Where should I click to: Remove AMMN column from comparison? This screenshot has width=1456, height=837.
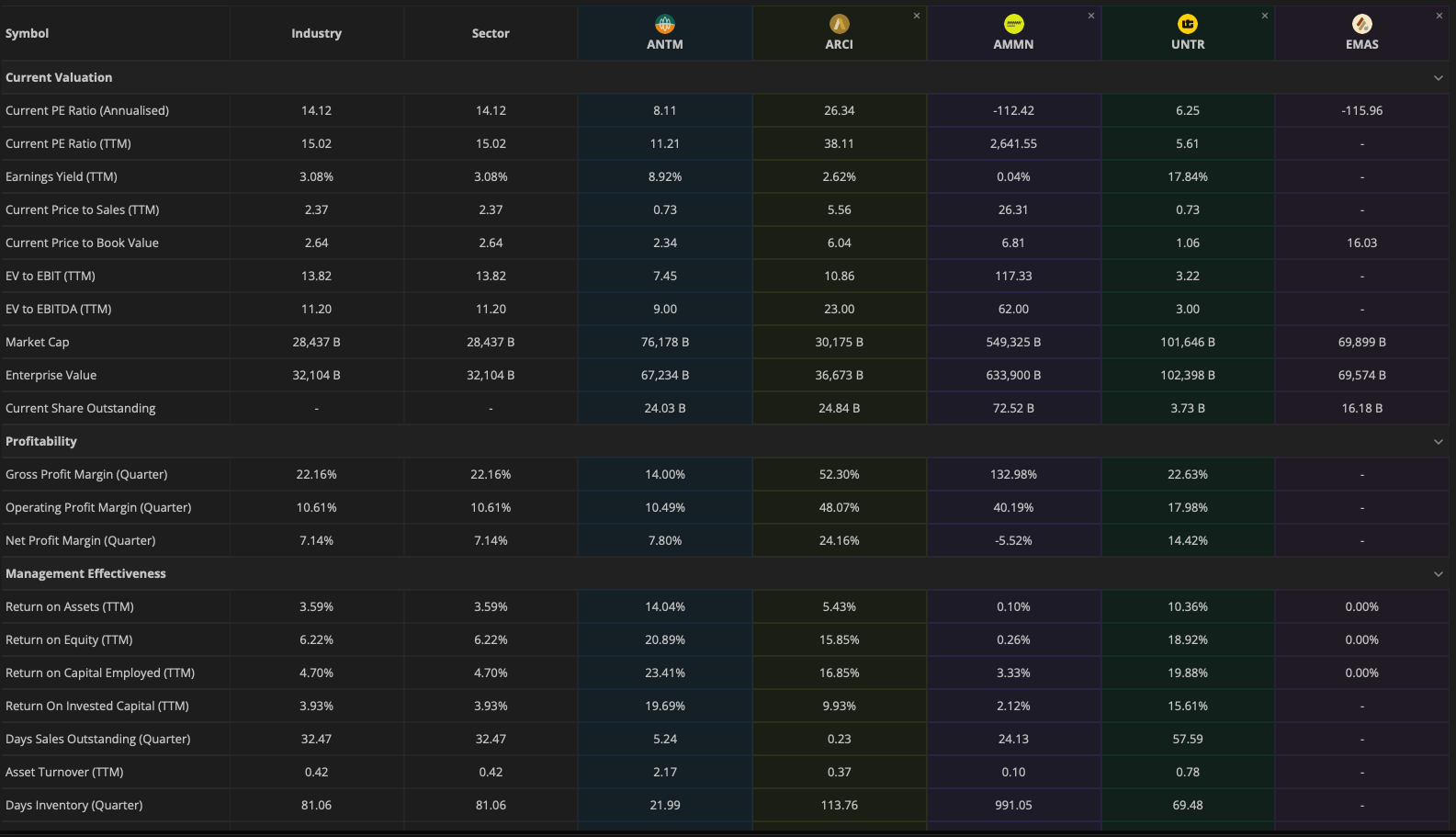(1090, 16)
